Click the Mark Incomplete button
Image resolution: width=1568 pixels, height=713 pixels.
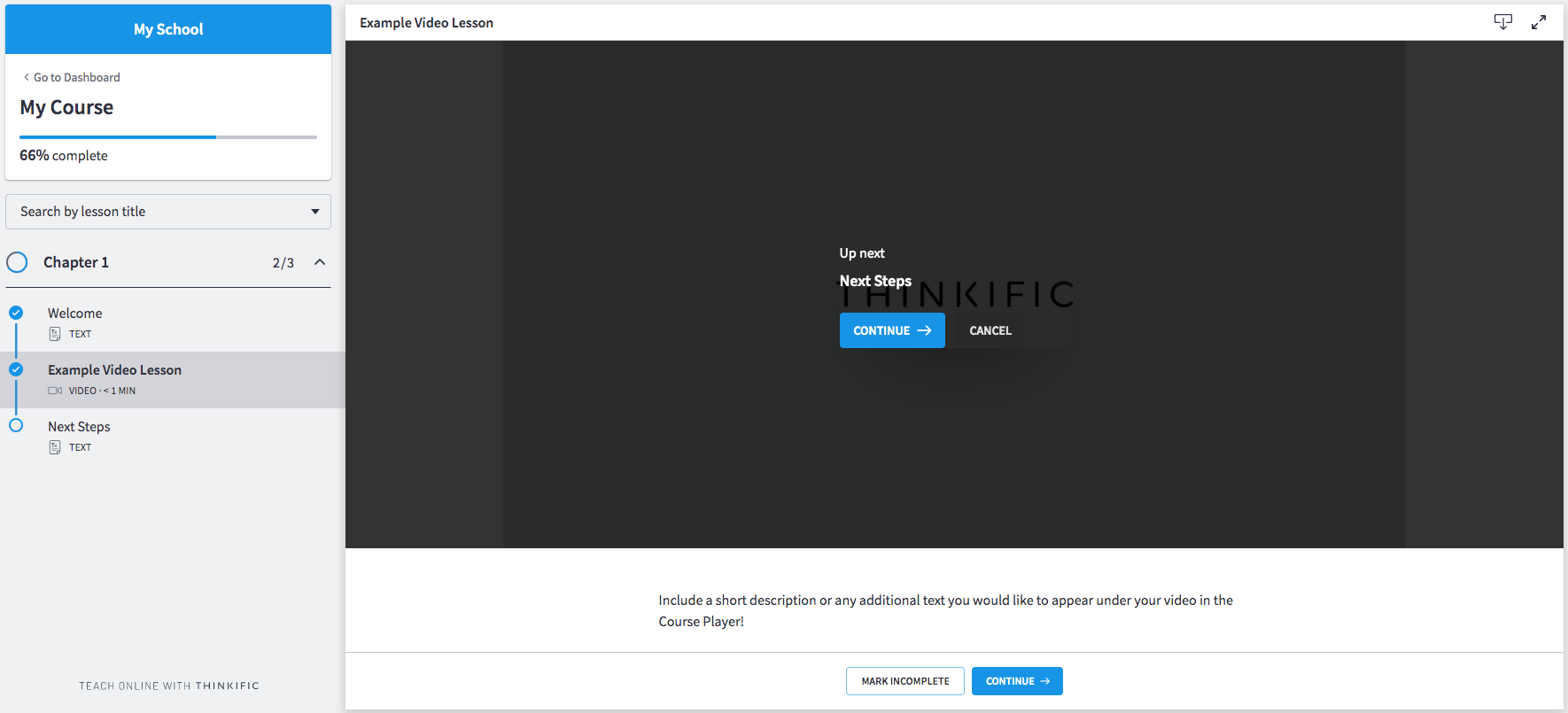905,681
